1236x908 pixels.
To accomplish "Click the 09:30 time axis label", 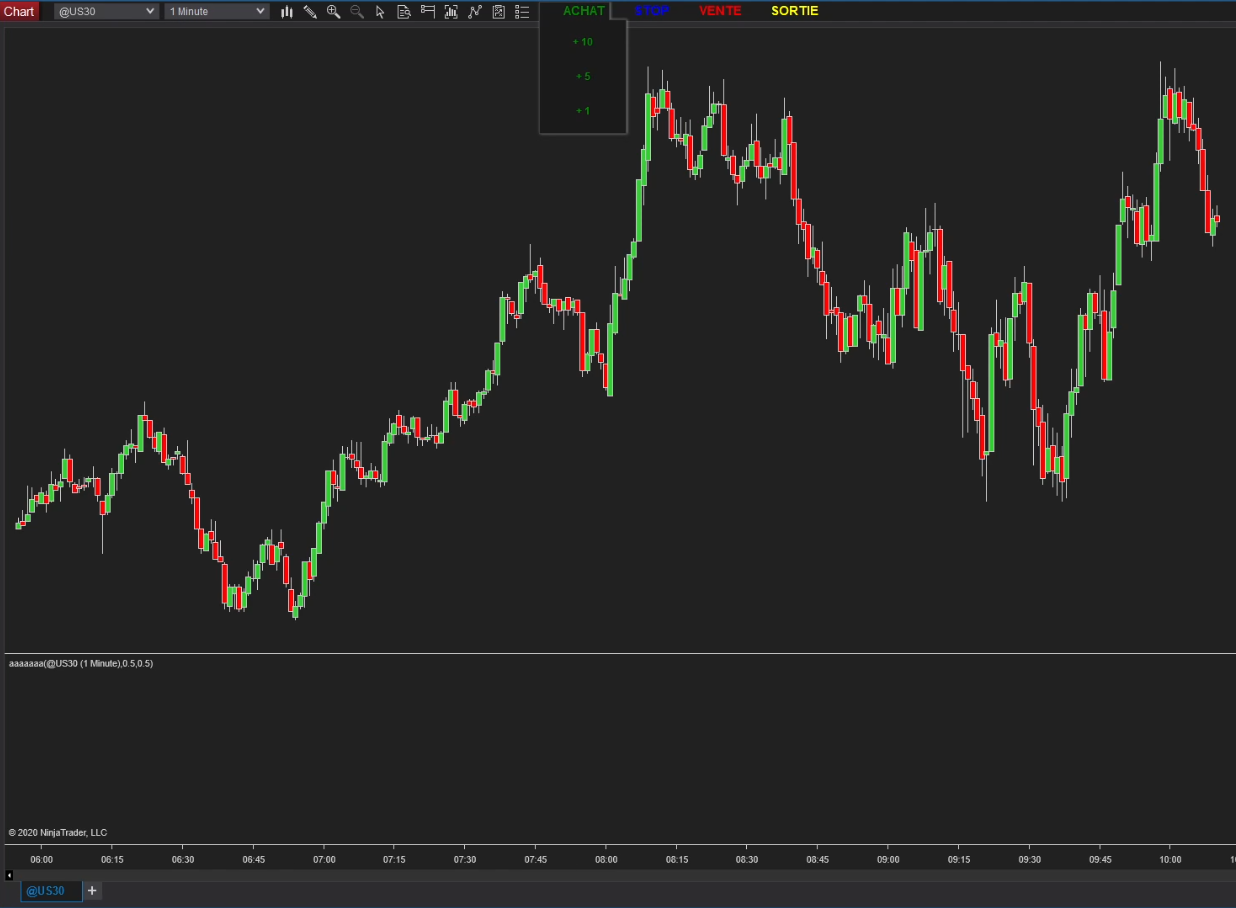I will (x=1030, y=860).
